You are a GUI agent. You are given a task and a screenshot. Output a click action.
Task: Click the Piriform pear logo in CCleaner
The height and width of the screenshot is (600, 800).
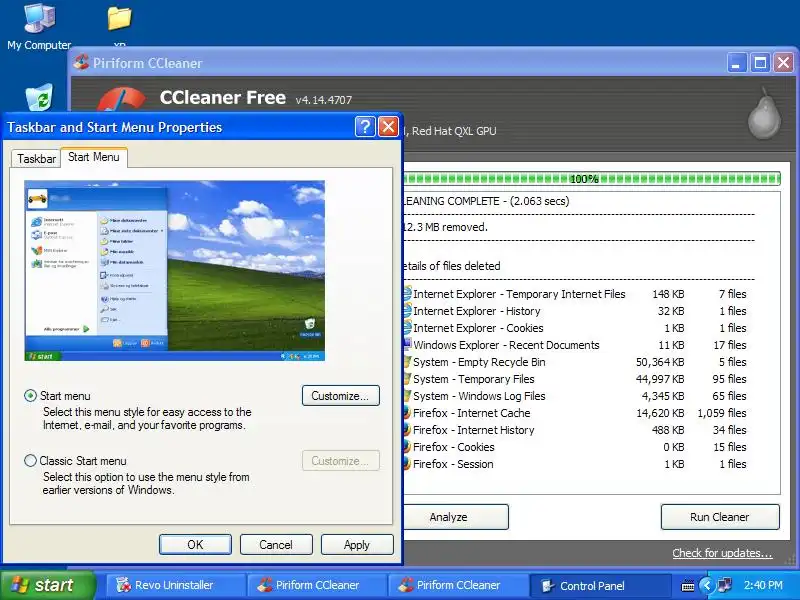pyautogui.click(x=764, y=113)
